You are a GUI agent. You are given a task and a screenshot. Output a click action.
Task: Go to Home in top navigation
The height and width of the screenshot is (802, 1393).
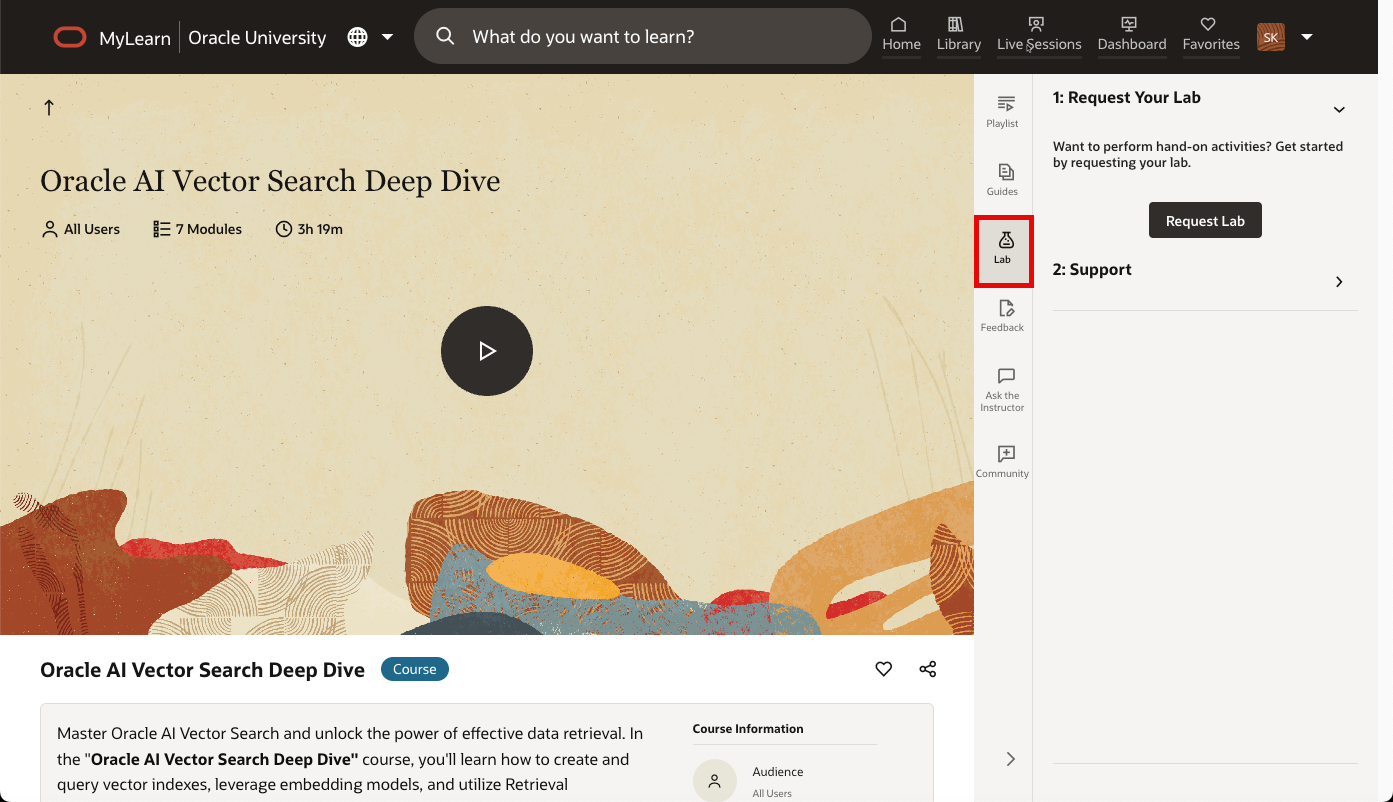coord(901,35)
